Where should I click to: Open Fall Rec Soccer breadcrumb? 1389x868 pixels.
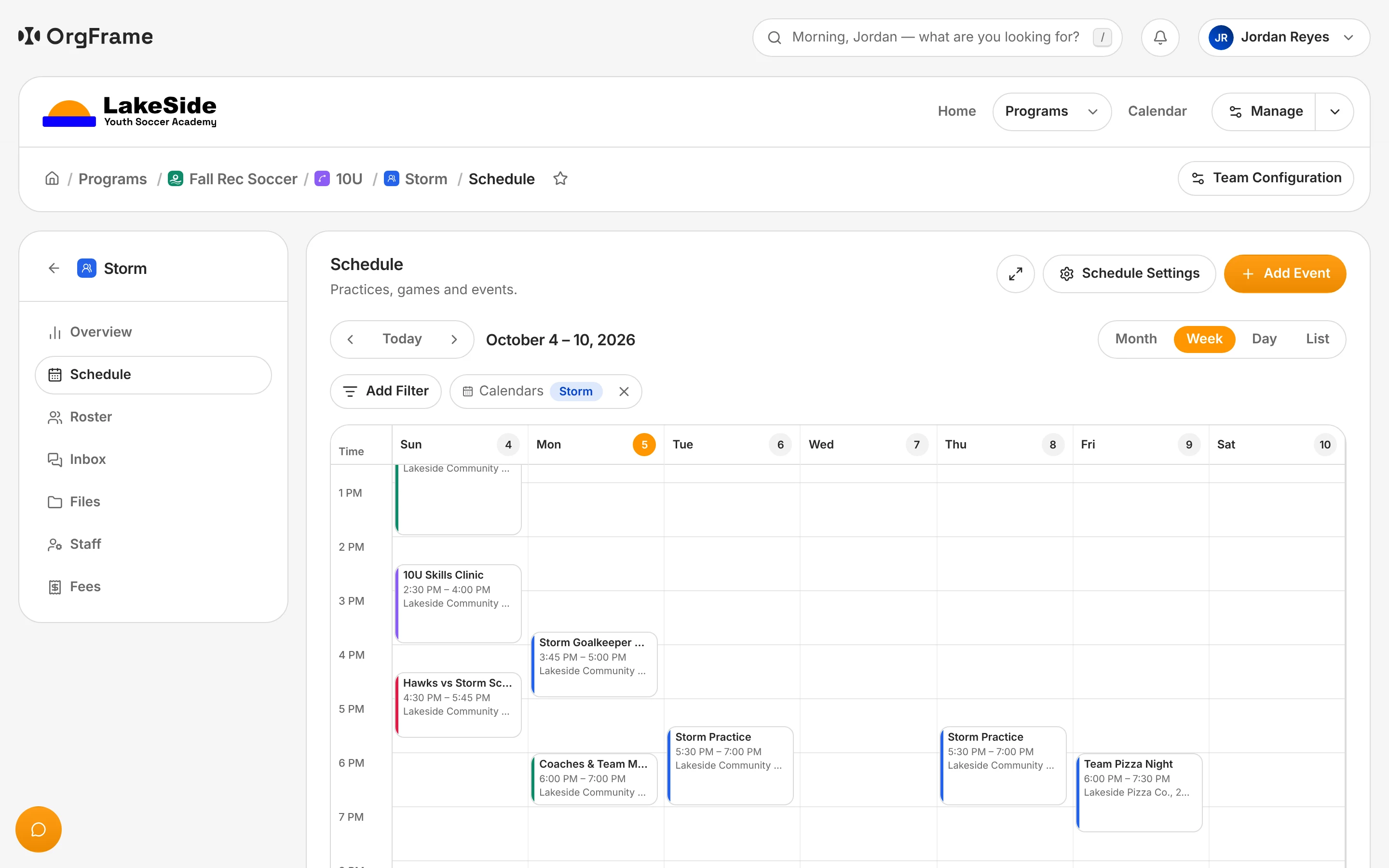tap(232, 178)
